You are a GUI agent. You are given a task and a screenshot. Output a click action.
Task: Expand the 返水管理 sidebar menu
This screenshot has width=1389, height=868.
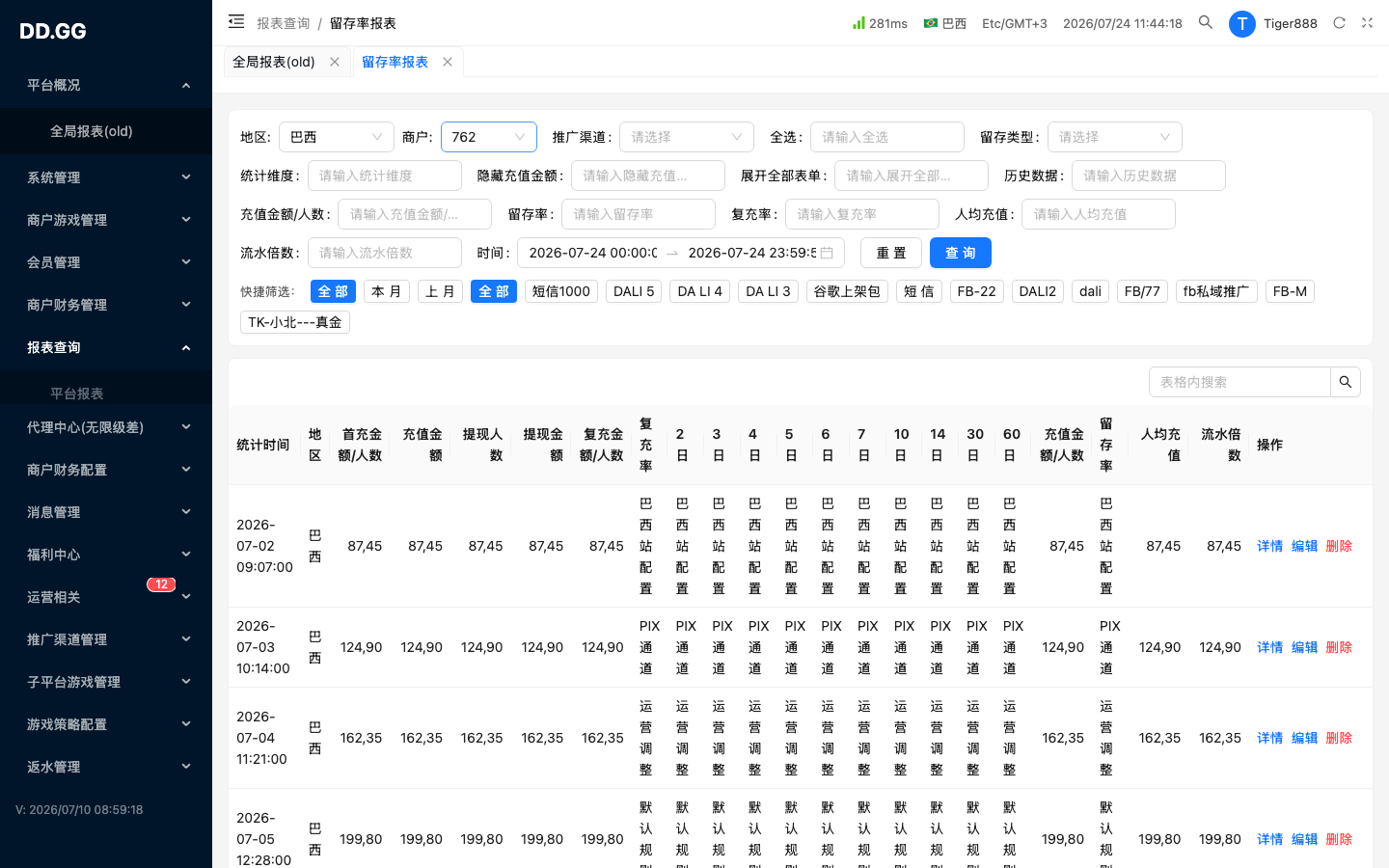[106, 767]
